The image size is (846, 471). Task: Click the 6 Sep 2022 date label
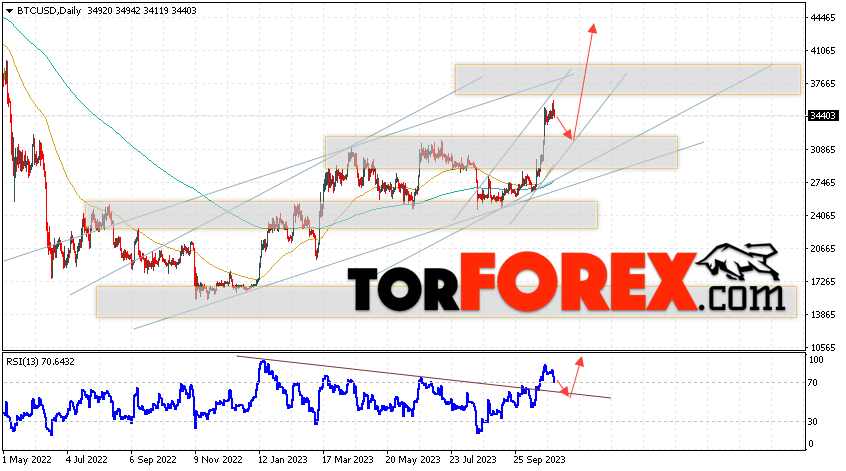[x=153, y=460]
